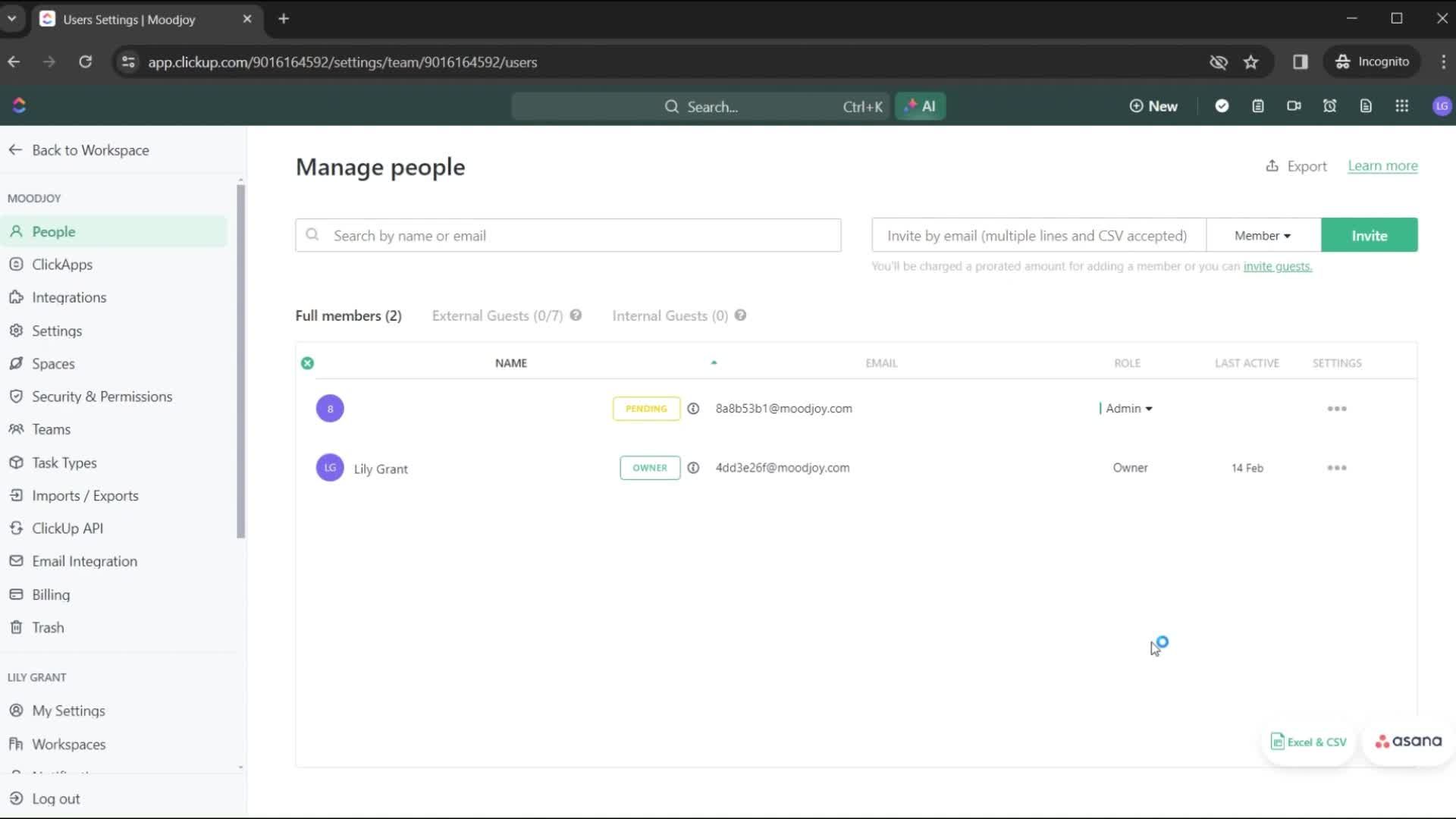Toggle checkbox to select all members
The height and width of the screenshot is (819, 1456).
tap(307, 363)
